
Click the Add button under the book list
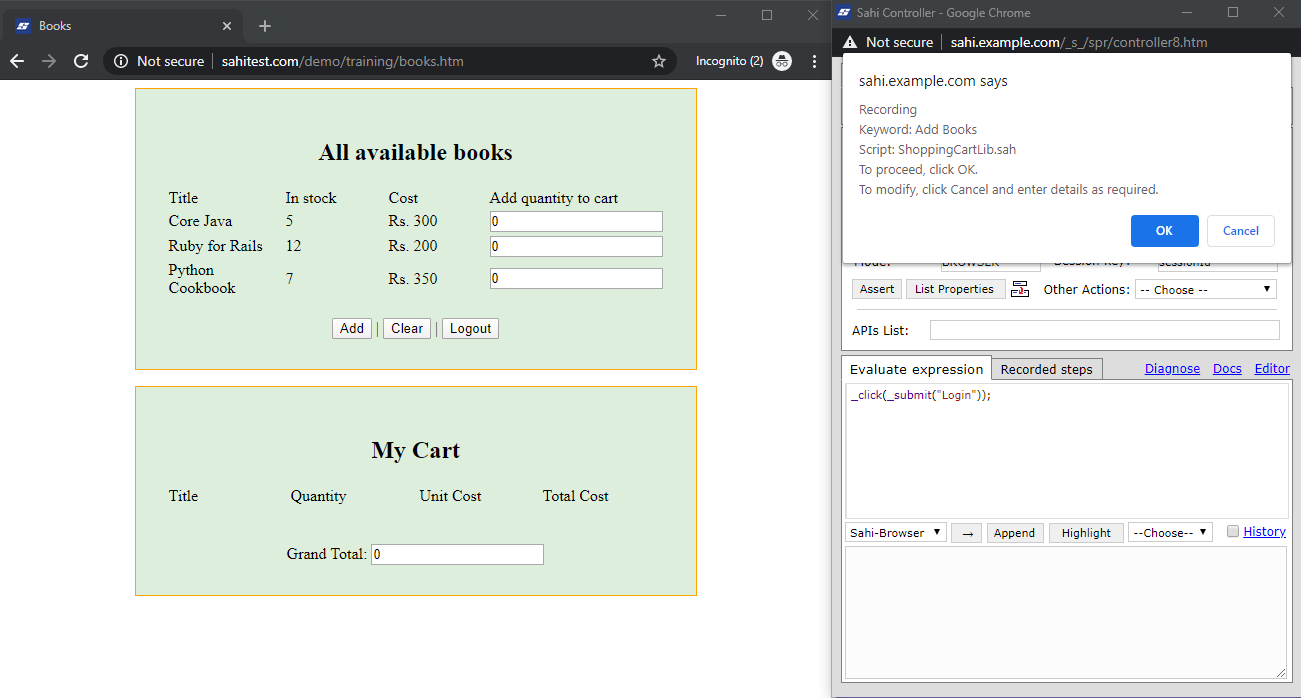[352, 328]
